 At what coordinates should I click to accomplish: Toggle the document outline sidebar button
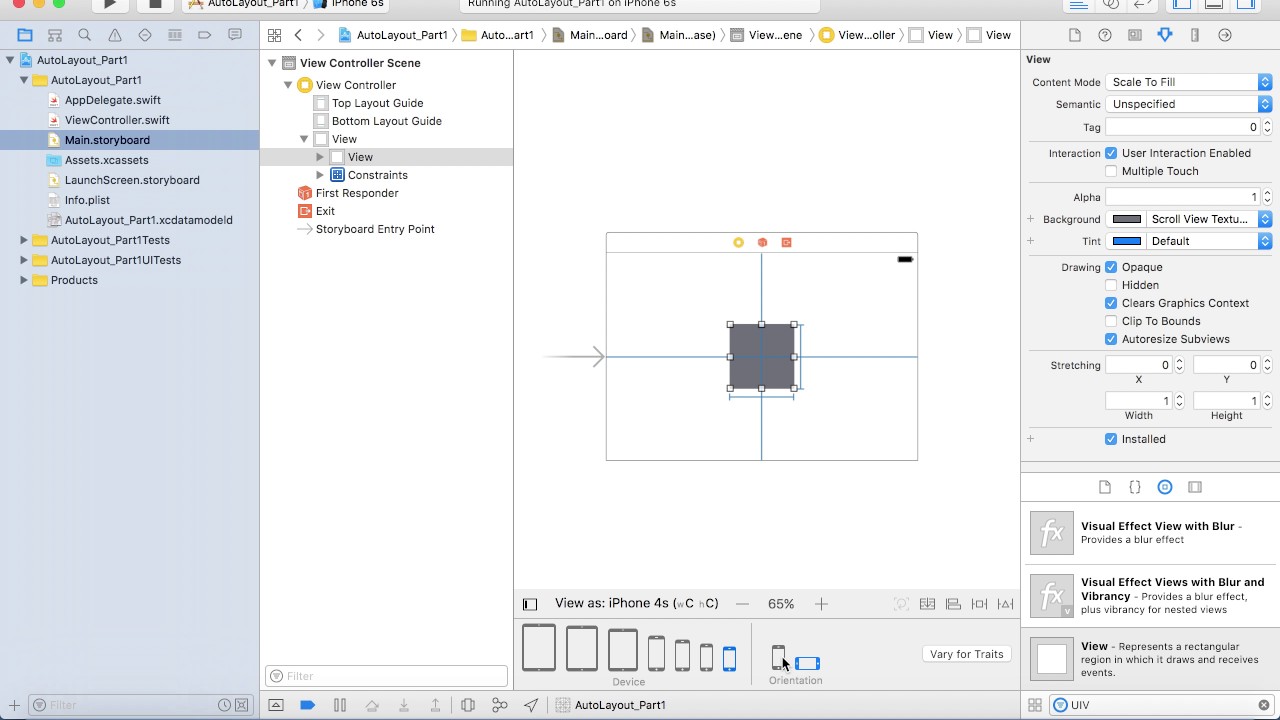530,604
